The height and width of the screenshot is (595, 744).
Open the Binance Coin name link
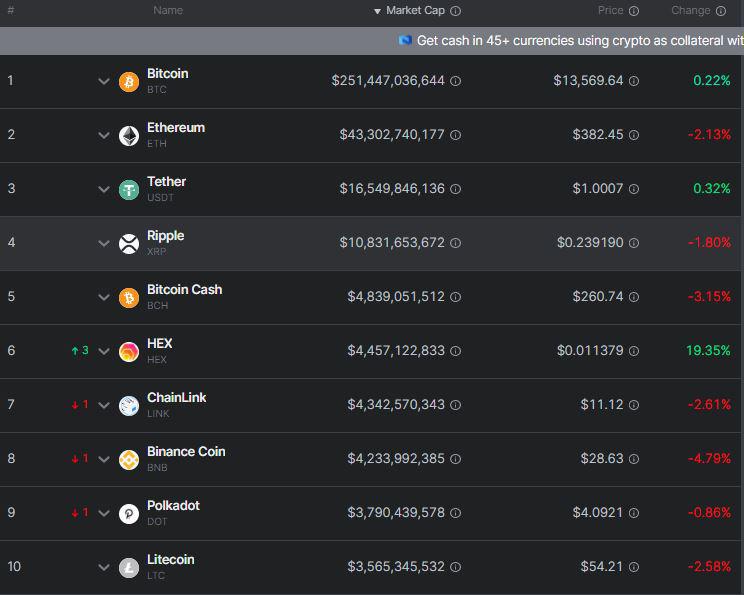186,452
